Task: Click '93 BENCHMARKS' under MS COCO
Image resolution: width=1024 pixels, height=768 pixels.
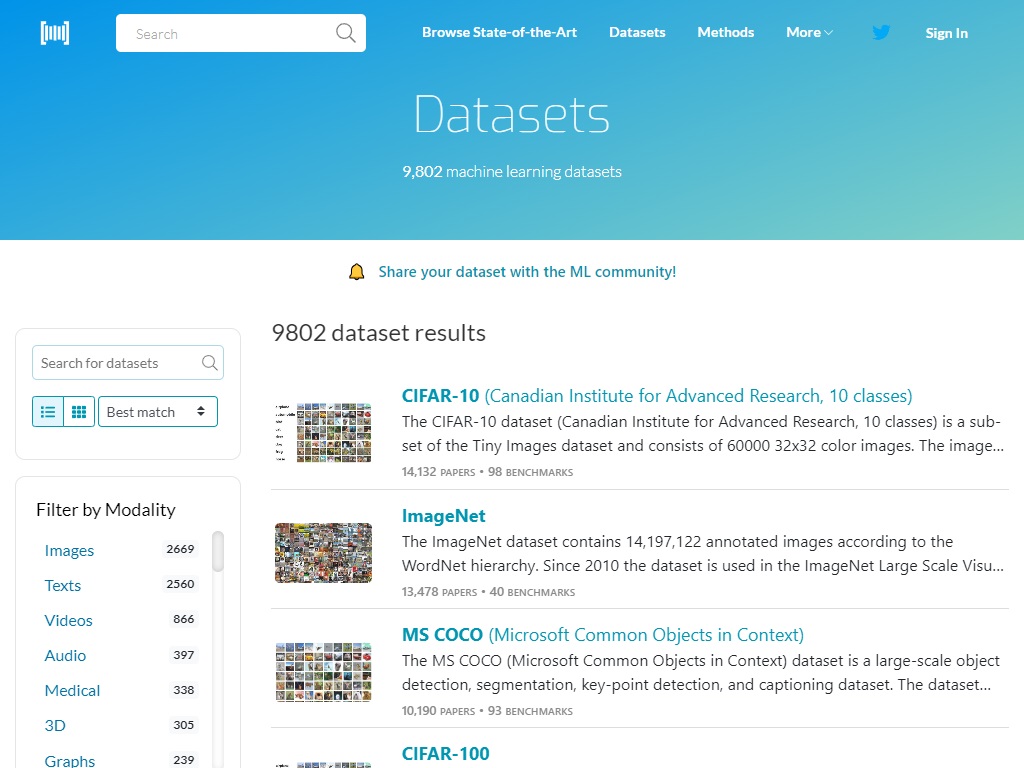Action: [x=530, y=711]
